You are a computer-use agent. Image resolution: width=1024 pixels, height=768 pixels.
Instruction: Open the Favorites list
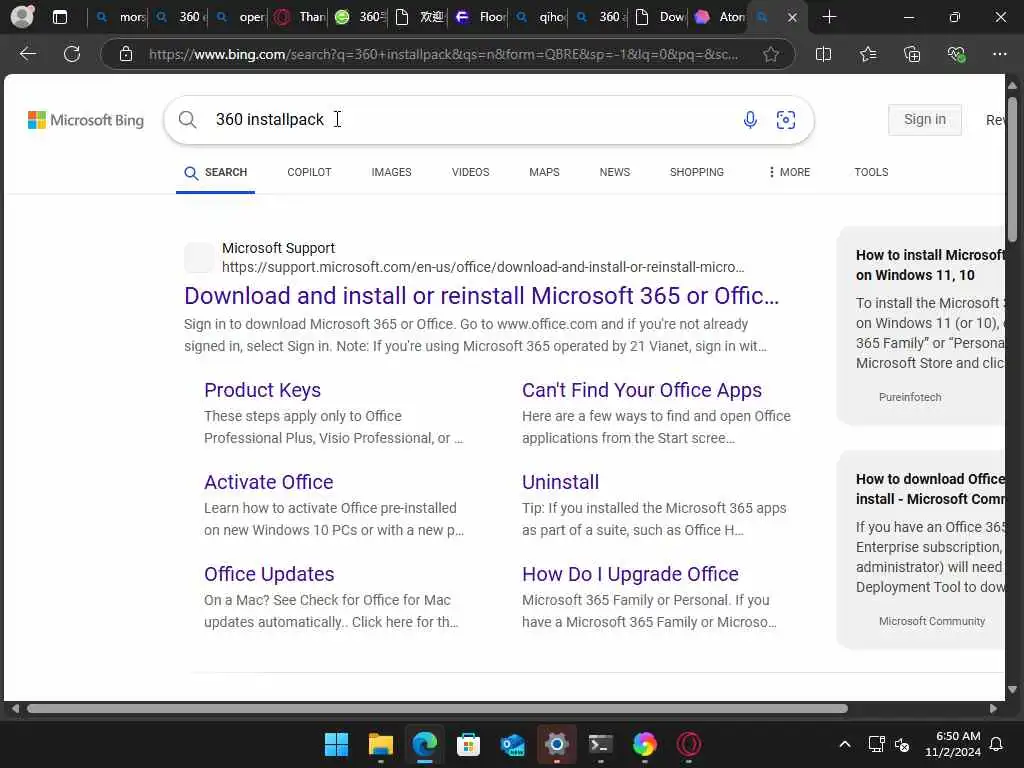[868, 54]
